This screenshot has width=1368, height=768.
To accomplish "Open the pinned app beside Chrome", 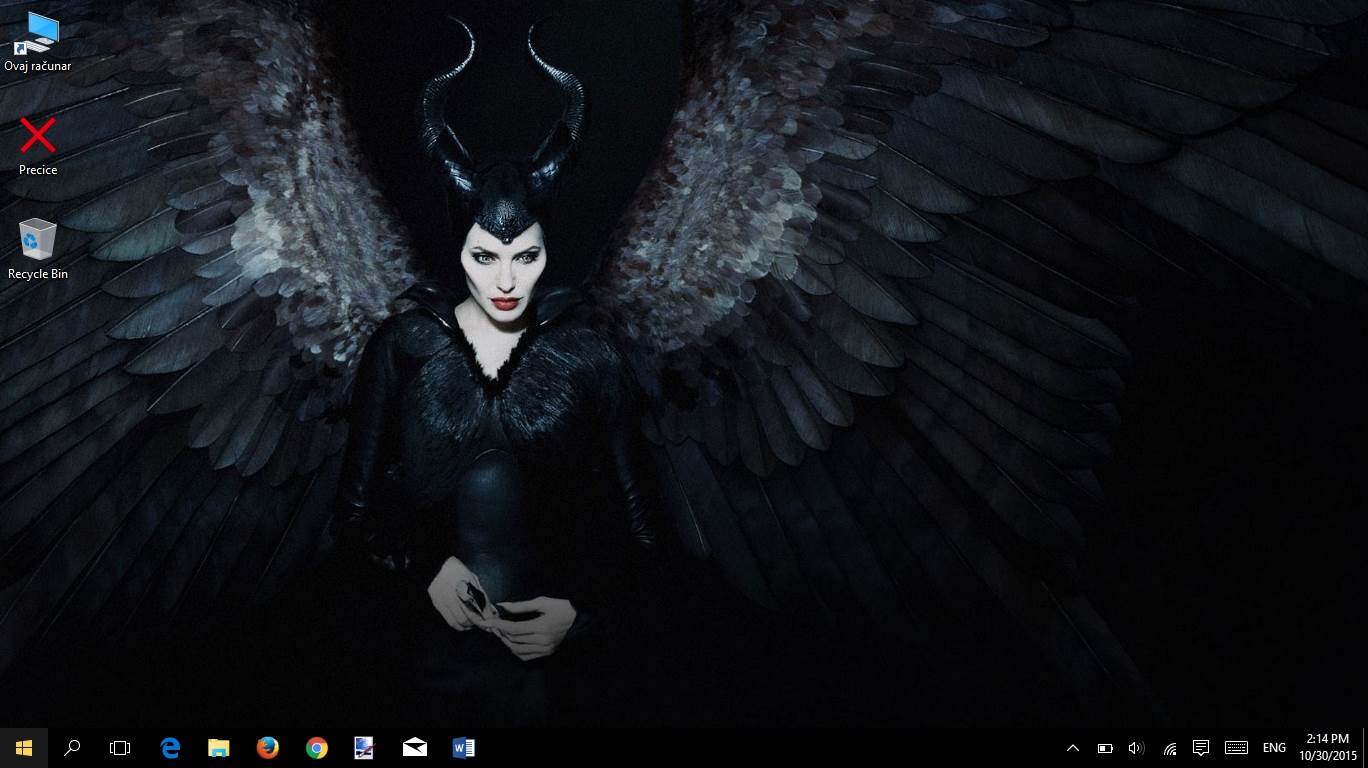I will 364,748.
